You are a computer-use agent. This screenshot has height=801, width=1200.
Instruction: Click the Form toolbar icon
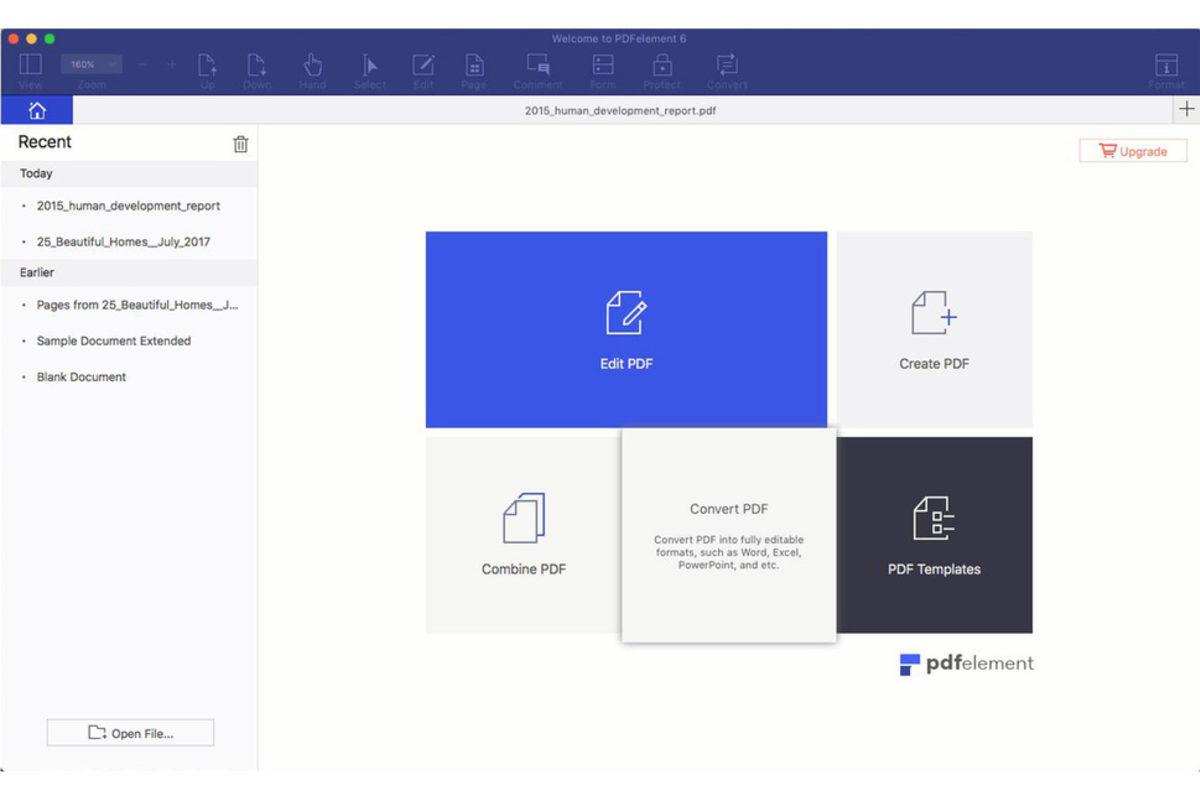pyautogui.click(x=603, y=66)
